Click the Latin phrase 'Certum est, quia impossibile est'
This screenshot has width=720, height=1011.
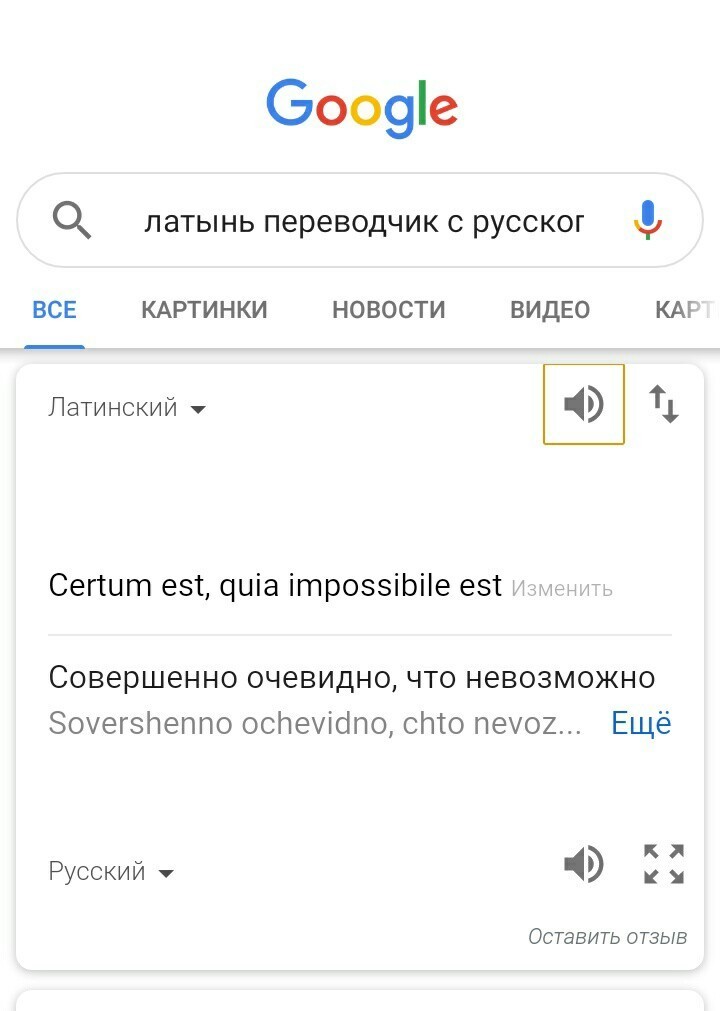tap(275, 585)
